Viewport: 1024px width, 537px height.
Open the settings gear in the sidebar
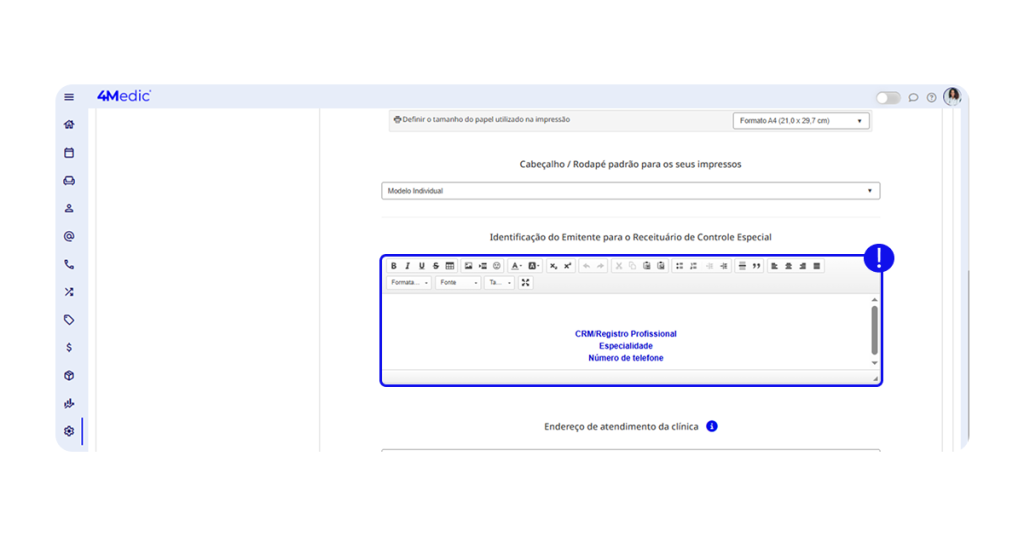pos(69,431)
